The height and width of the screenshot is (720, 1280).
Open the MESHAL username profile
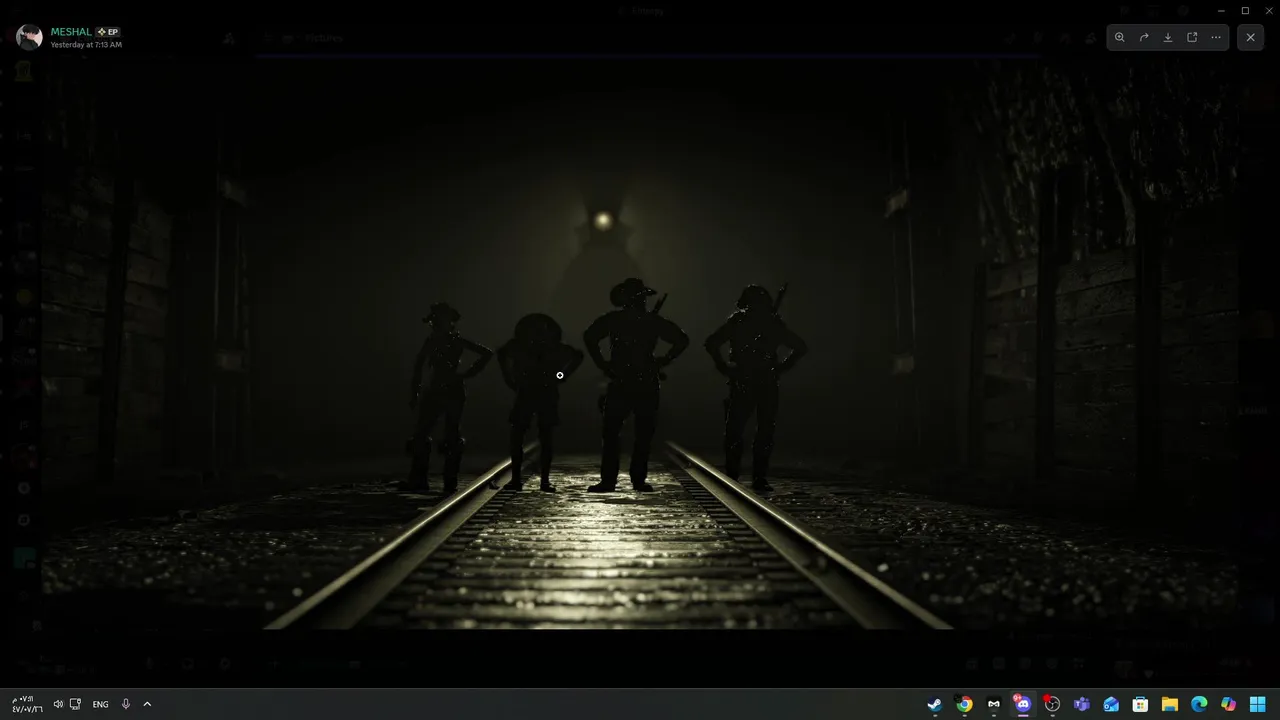click(x=71, y=32)
